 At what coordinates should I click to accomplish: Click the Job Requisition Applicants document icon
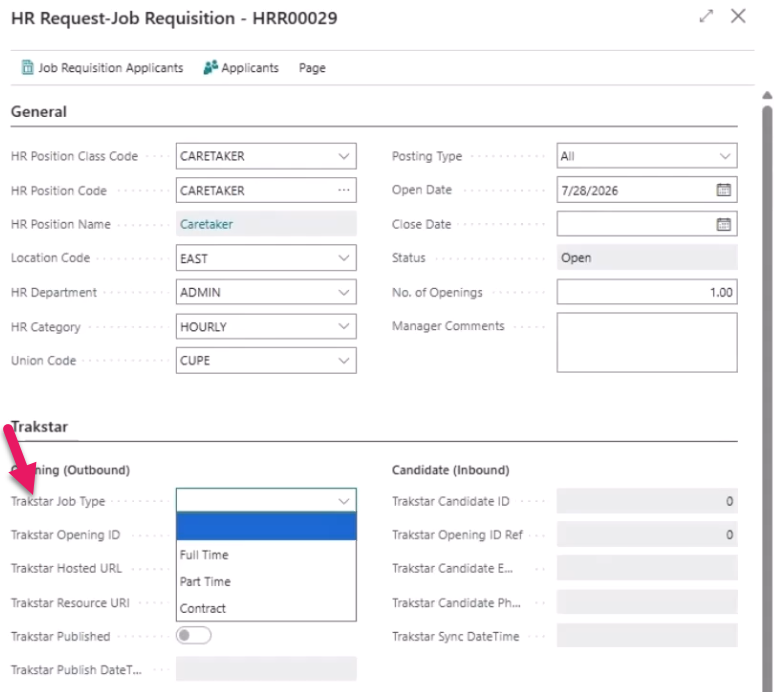(x=28, y=67)
